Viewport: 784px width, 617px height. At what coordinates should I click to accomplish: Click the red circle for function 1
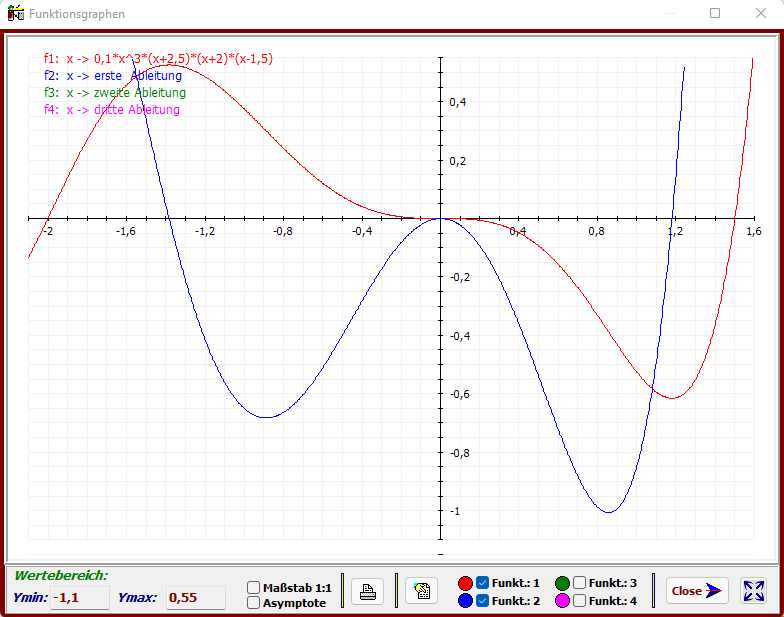click(x=465, y=583)
